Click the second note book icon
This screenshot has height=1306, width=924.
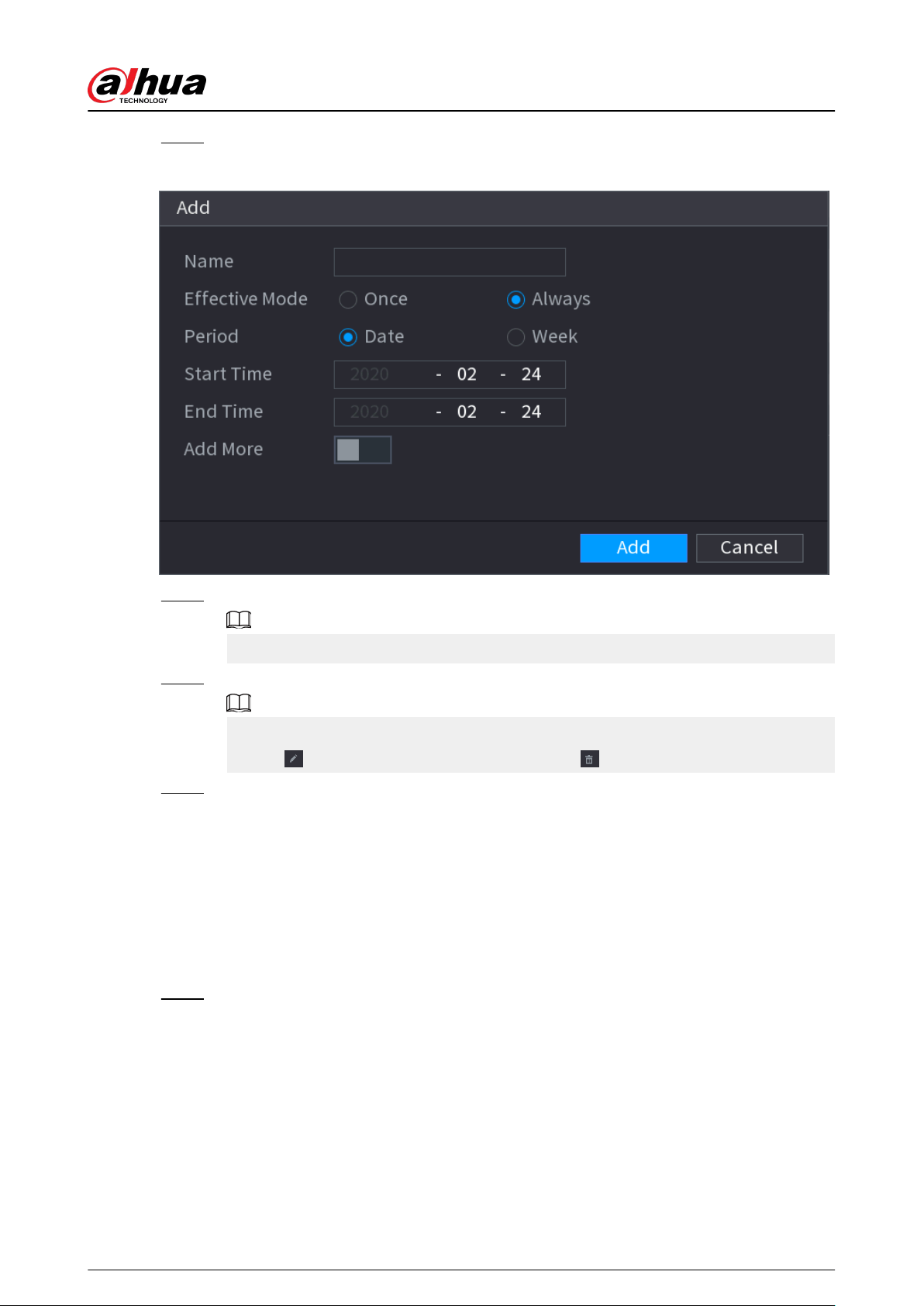point(239,702)
